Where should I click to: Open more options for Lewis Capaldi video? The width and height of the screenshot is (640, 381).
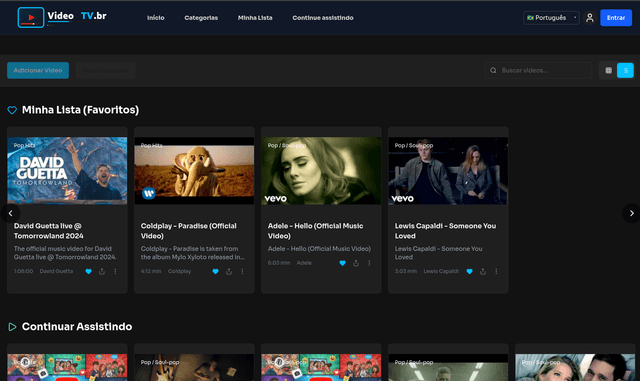pyautogui.click(x=496, y=272)
